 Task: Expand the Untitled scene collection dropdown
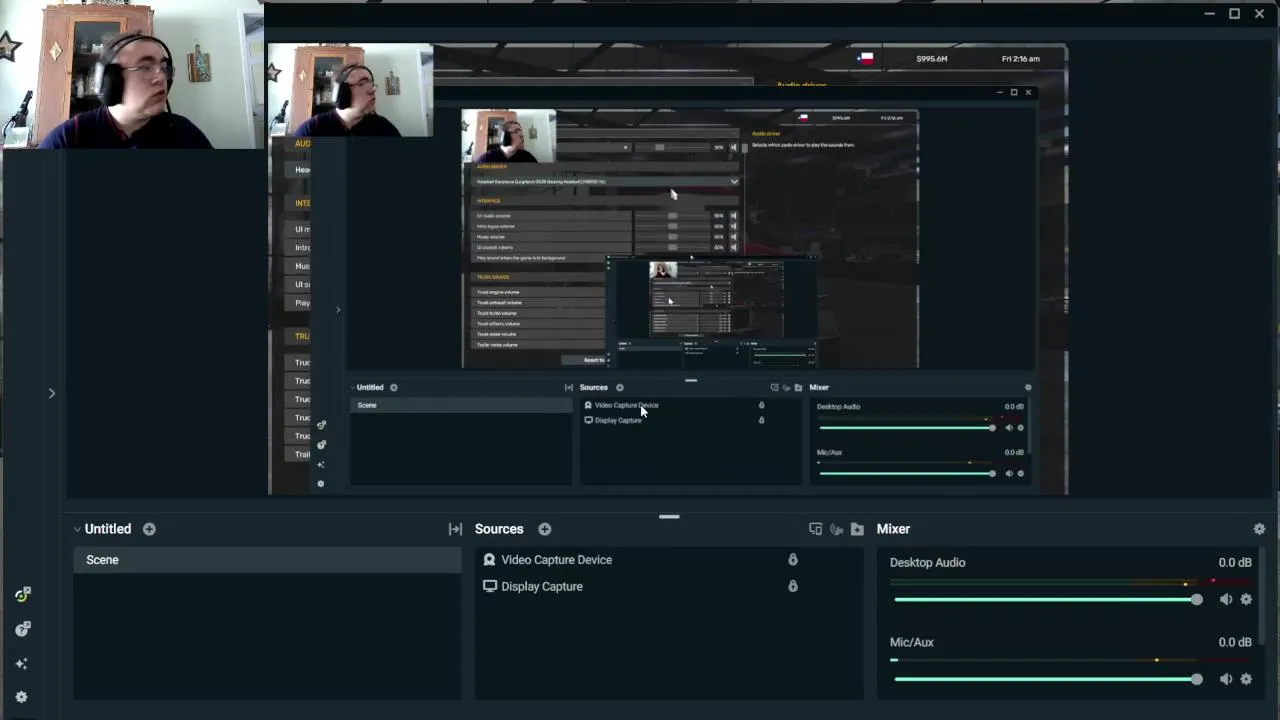77,529
